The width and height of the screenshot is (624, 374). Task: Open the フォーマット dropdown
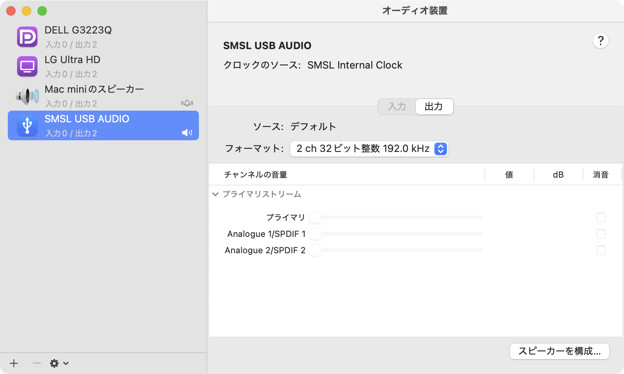point(369,149)
